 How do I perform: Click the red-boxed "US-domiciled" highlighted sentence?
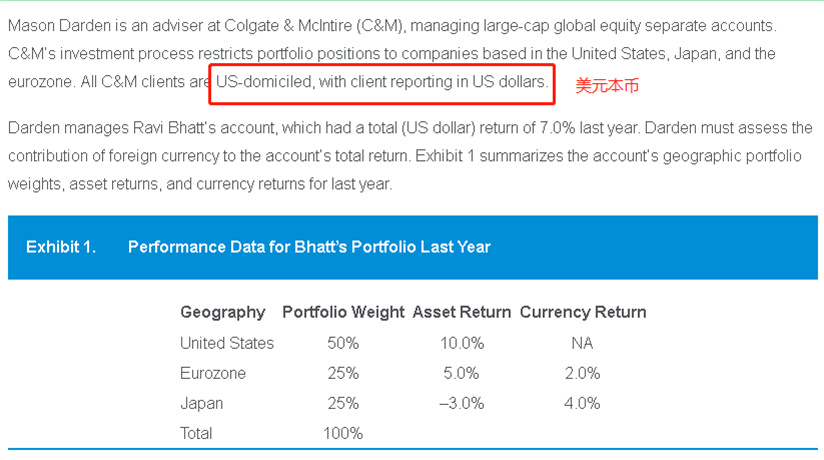[380, 82]
